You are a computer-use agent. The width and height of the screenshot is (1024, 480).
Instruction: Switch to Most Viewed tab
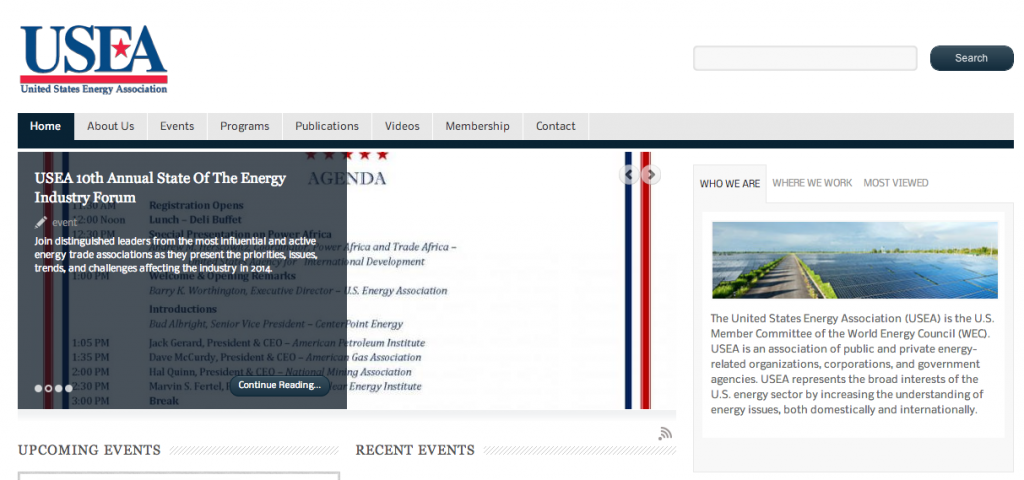(895, 183)
